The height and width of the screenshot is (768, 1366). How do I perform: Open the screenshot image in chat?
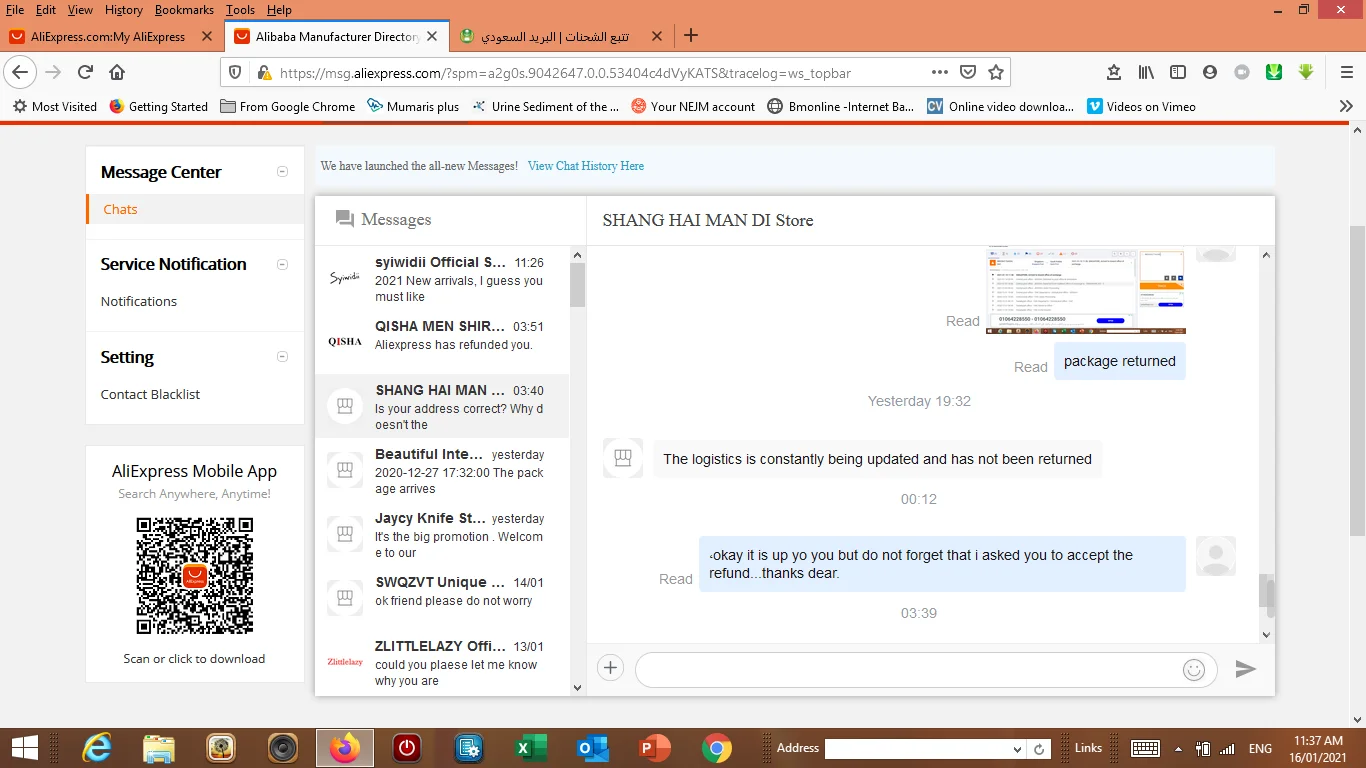tap(1085, 290)
